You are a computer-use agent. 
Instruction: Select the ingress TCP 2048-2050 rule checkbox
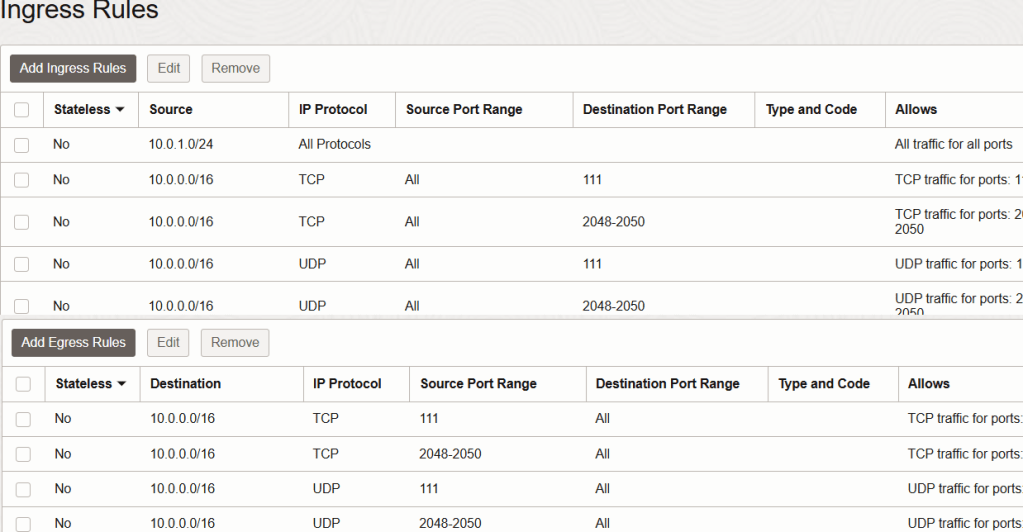(x=22, y=222)
